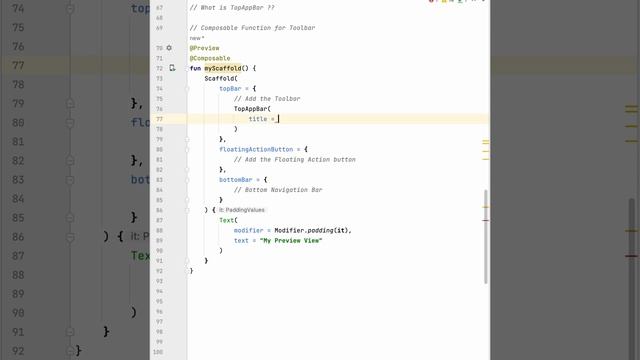Click the dark red error stripe in background editor
Screen dimensions: 640x360
pos(631,256)
